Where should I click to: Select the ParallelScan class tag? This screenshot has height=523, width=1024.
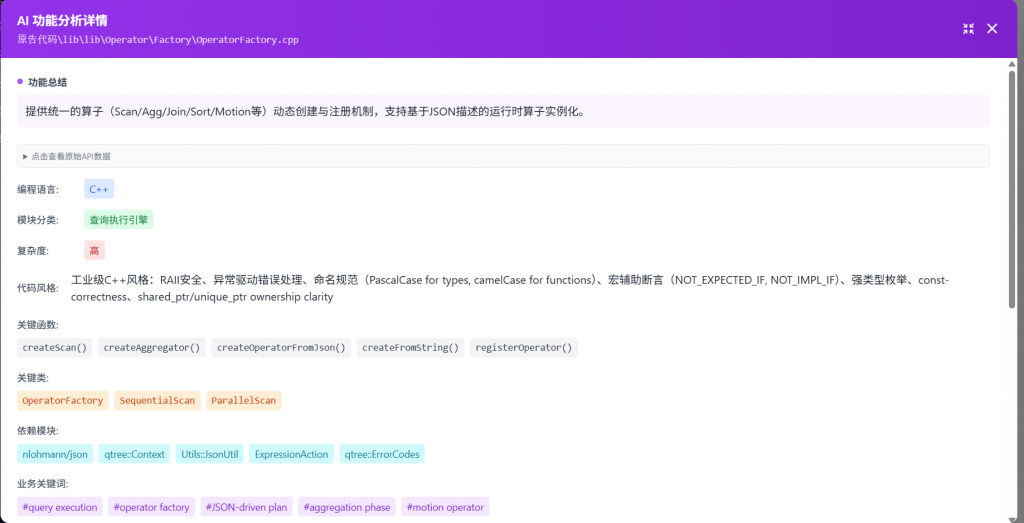click(x=244, y=401)
